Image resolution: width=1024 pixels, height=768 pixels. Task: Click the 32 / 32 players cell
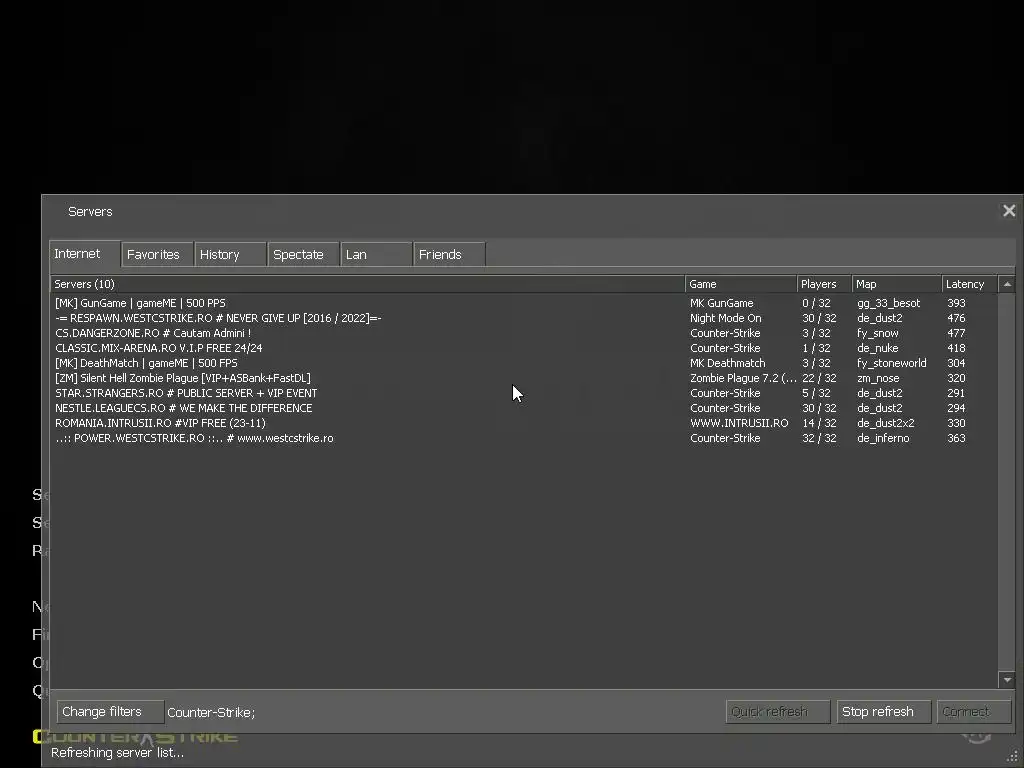click(819, 438)
